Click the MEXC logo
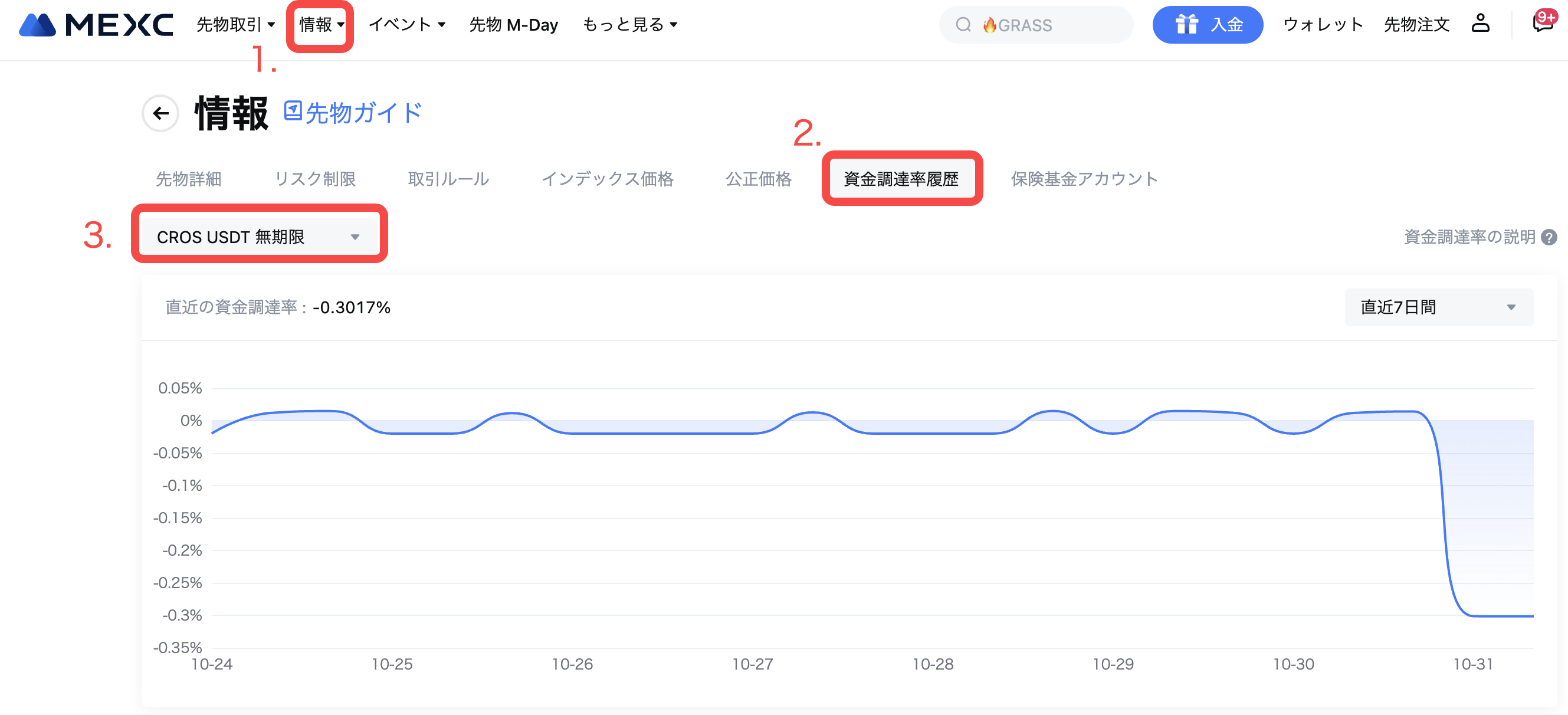The image size is (1568, 715). coord(96,25)
